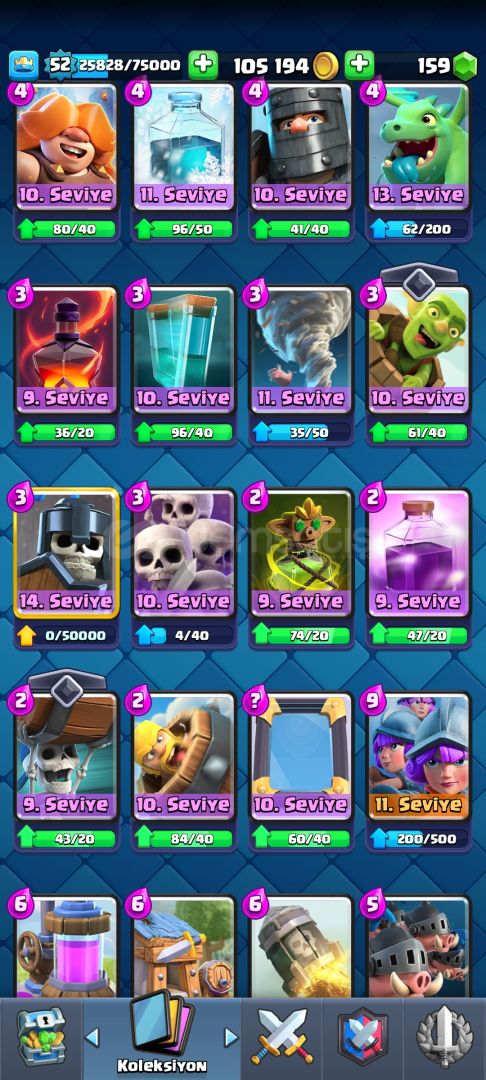Add gold with green plus button
This screenshot has height=1080, width=486.
pos(203,65)
